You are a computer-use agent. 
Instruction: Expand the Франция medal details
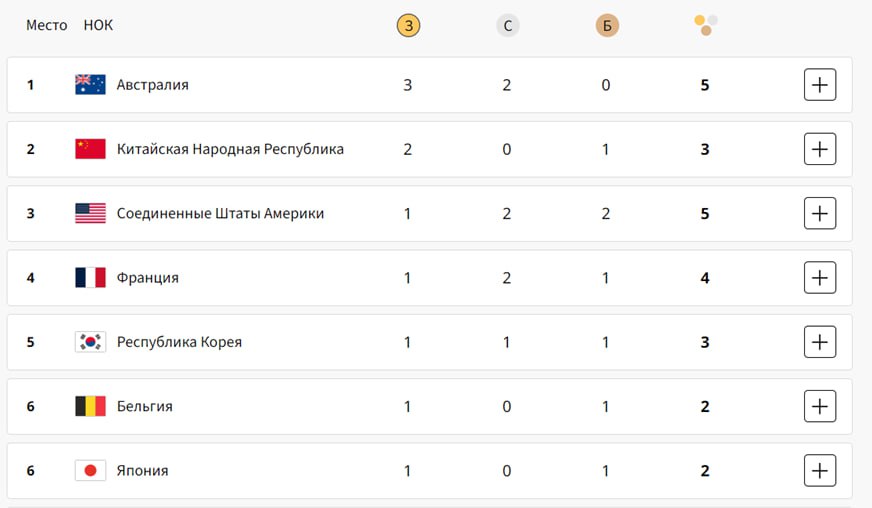click(820, 278)
